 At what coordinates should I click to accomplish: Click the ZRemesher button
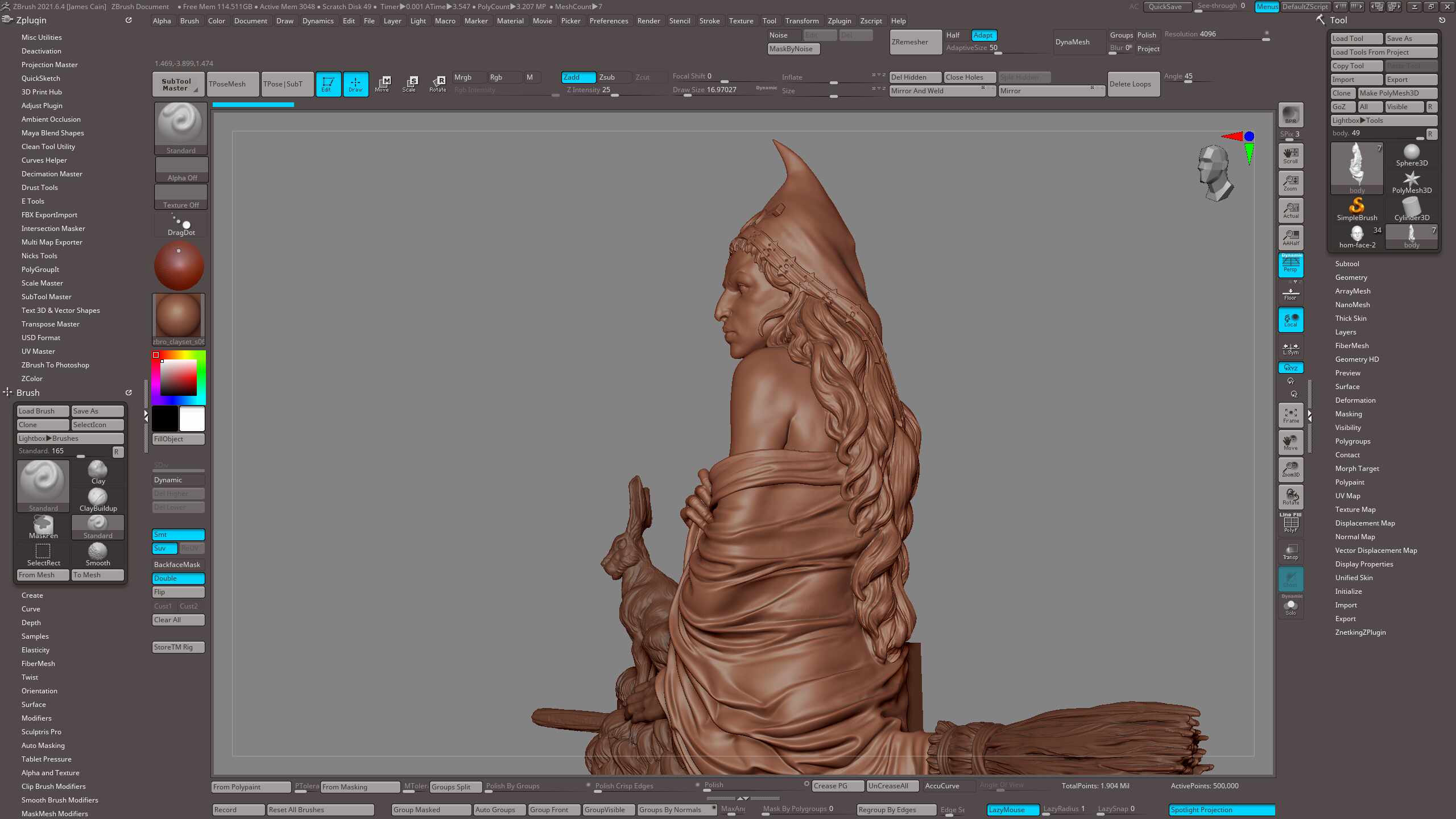coord(915,42)
